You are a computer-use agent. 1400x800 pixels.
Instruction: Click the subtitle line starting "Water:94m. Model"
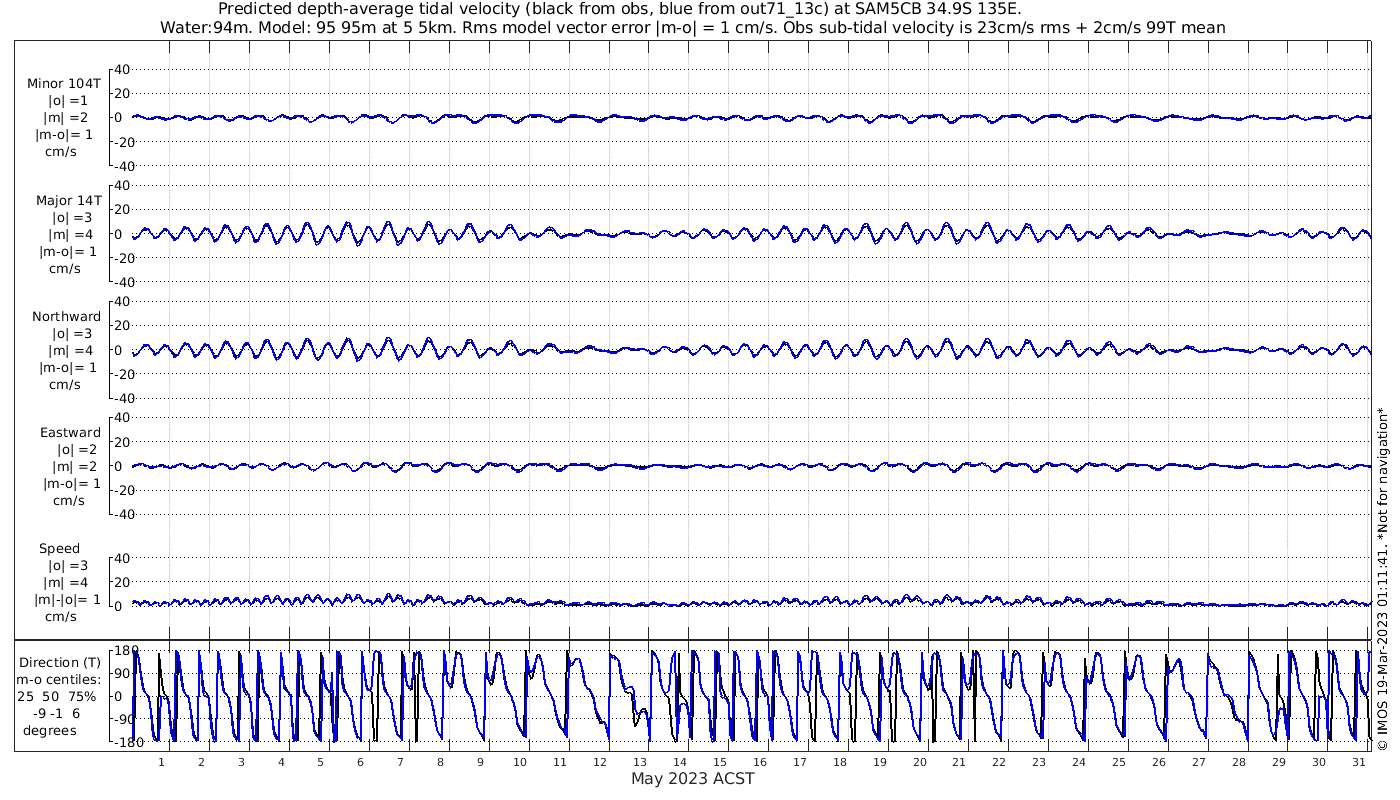(x=692, y=28)
